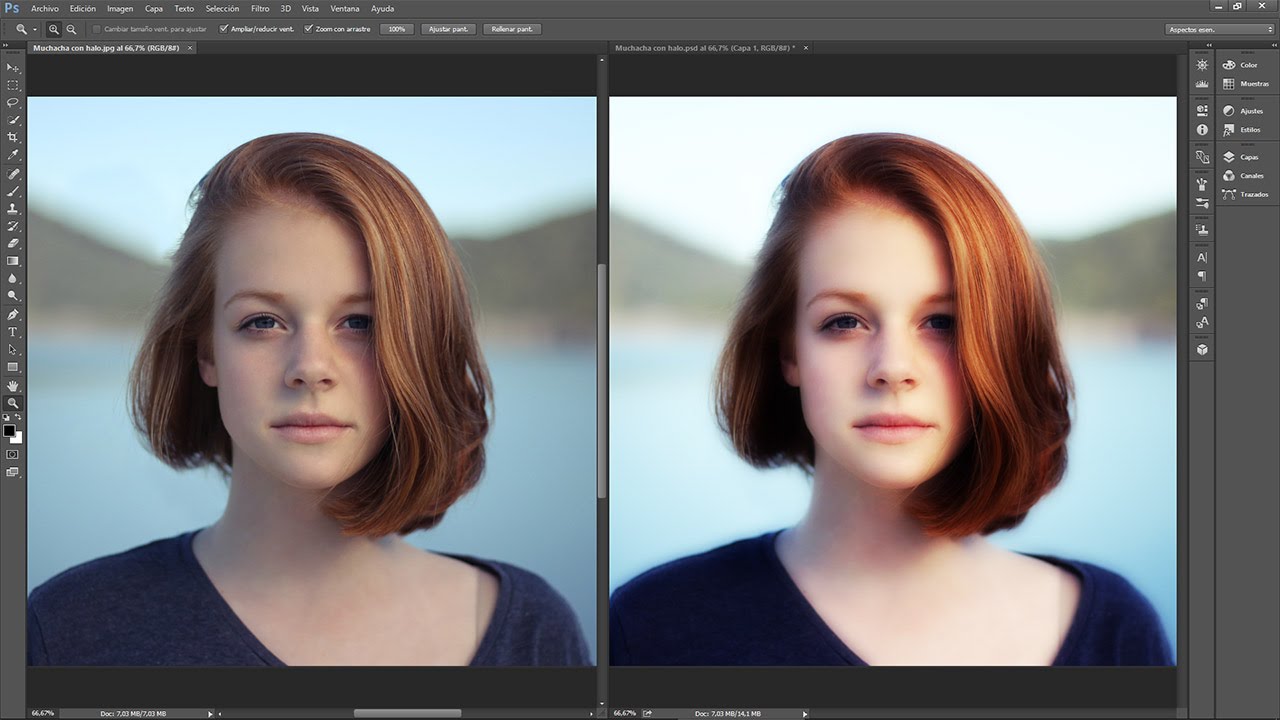1280x720 pixels.
Task: Select the Dodge tool
Action: coord(13,296)
